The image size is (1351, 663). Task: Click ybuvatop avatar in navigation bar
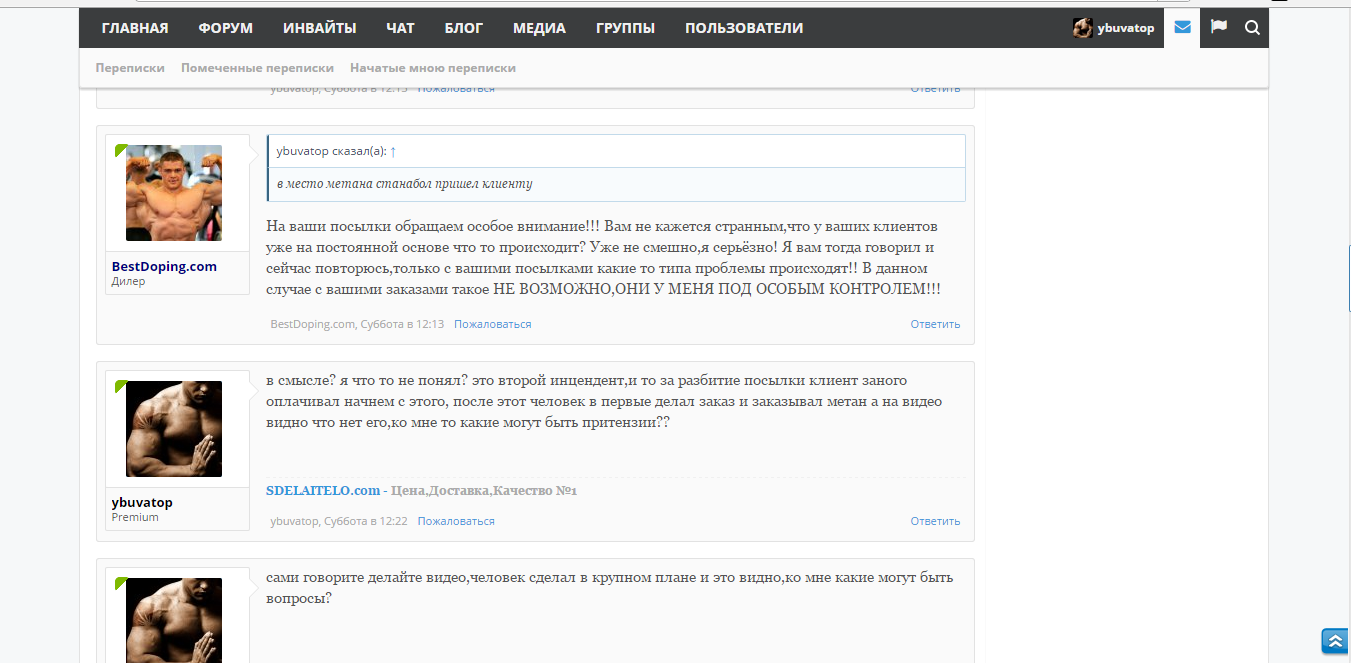click(x=1082, y=28)
